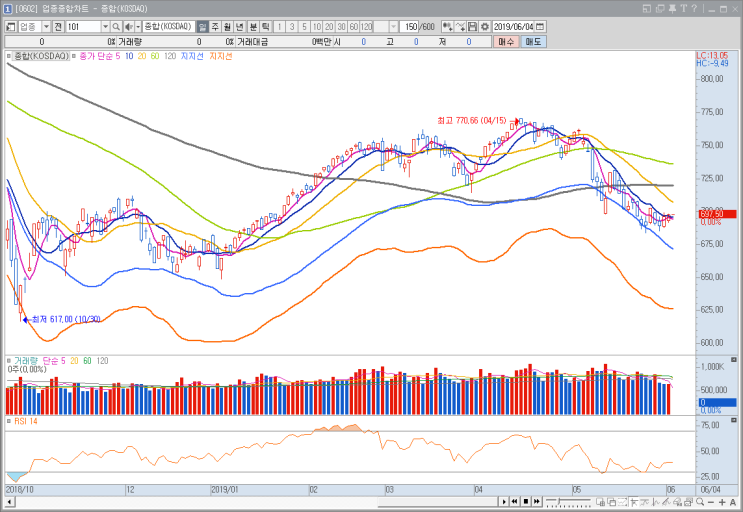
Task: Click the 5-day moving average legend number
Action: [118, 56]
